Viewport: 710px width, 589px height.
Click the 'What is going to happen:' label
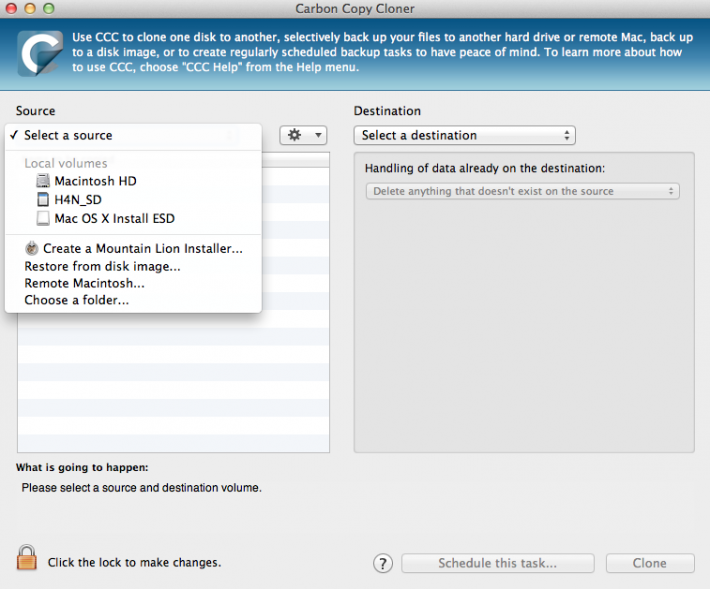pyautogui.click(x=82, y=467)
